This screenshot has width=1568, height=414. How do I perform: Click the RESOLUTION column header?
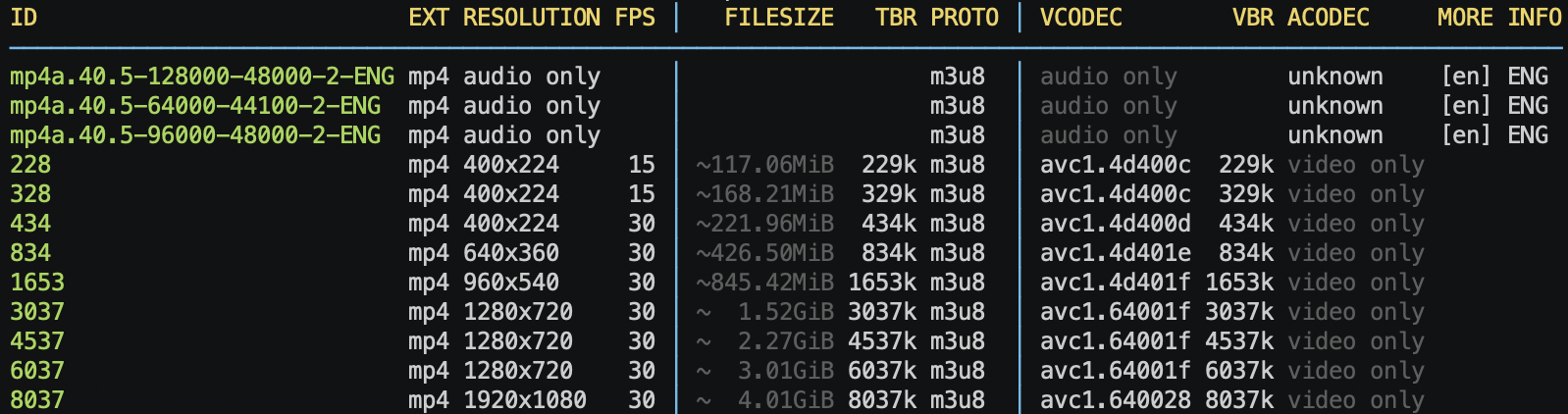click(531, 18)
